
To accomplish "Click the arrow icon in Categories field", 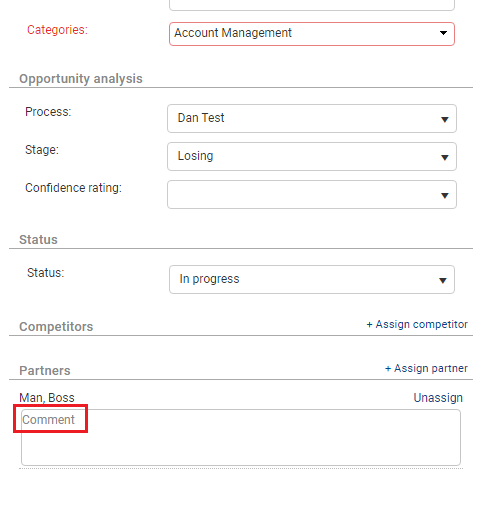I will (x=443, y=33).
